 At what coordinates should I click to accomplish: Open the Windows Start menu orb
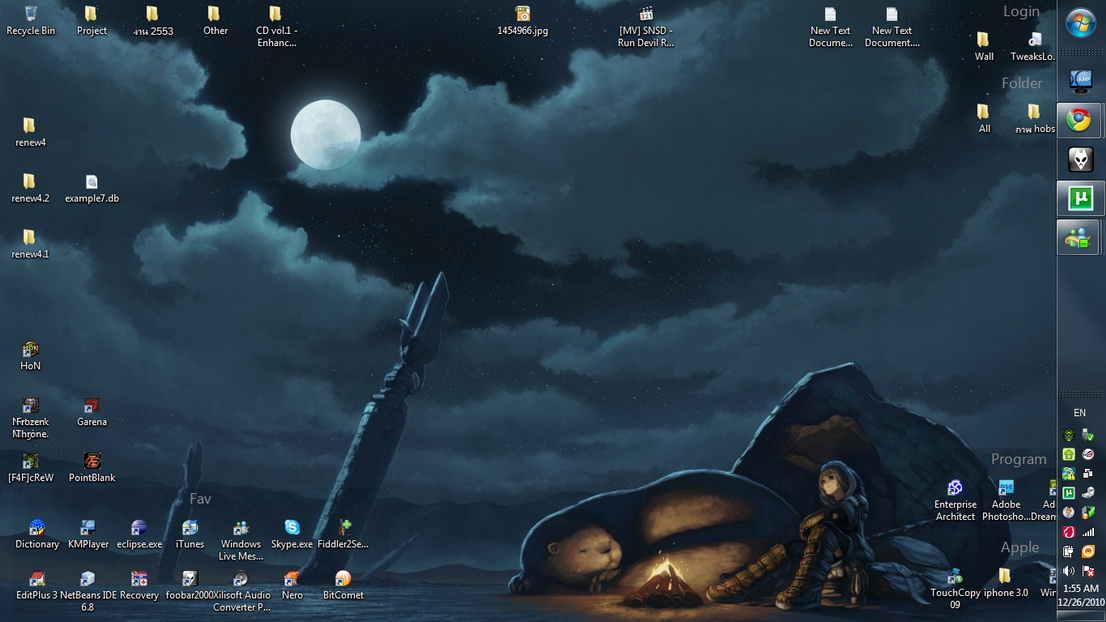[1080, 23]
